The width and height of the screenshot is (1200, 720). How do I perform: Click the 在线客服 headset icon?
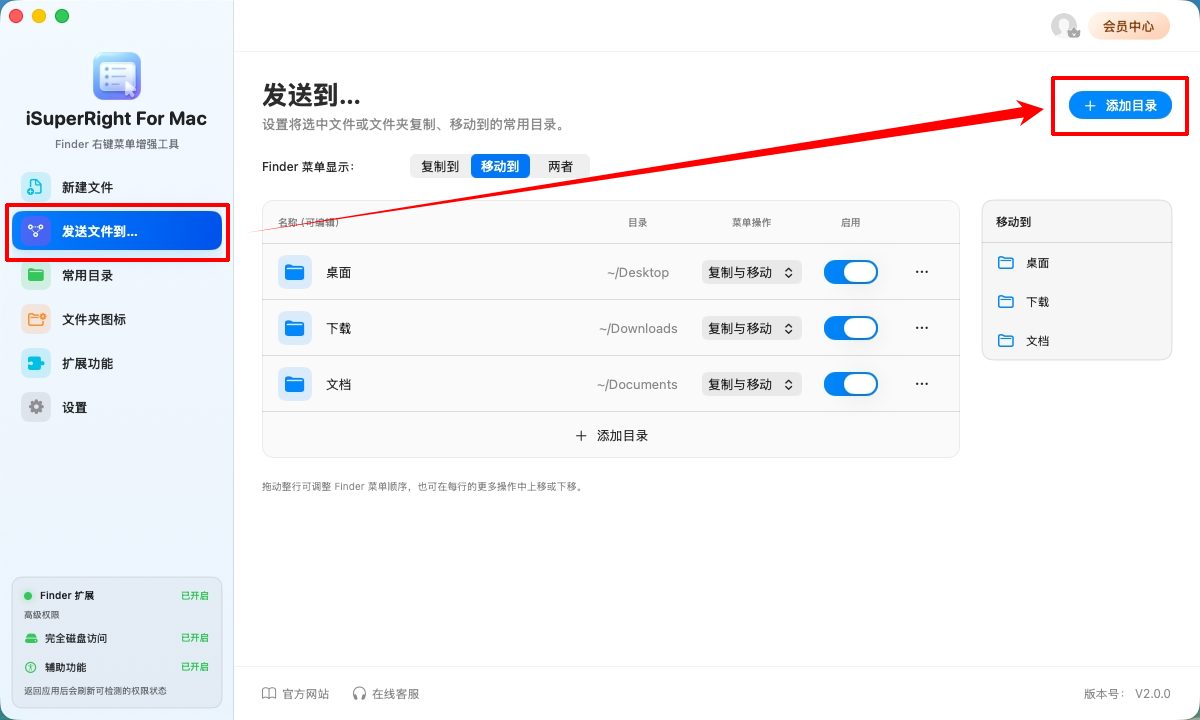(x=359, y=693)
